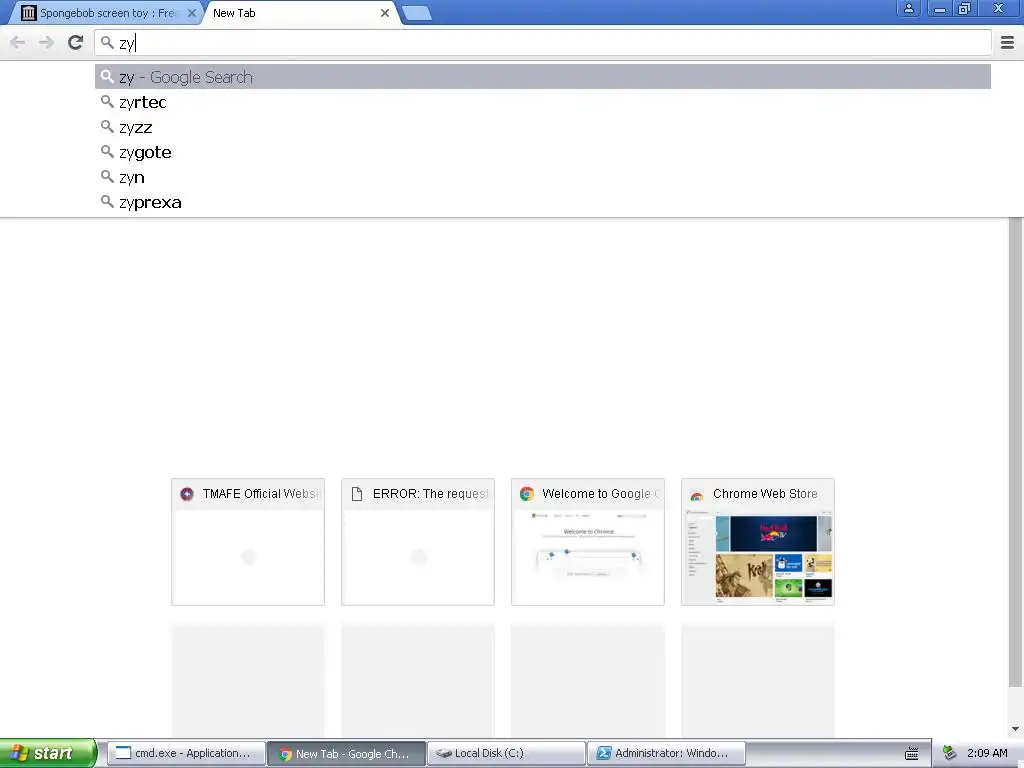The image size is (1024, 768).
Task: Choose the zyprexa suggestion
Action: click(x=543, y=202)
